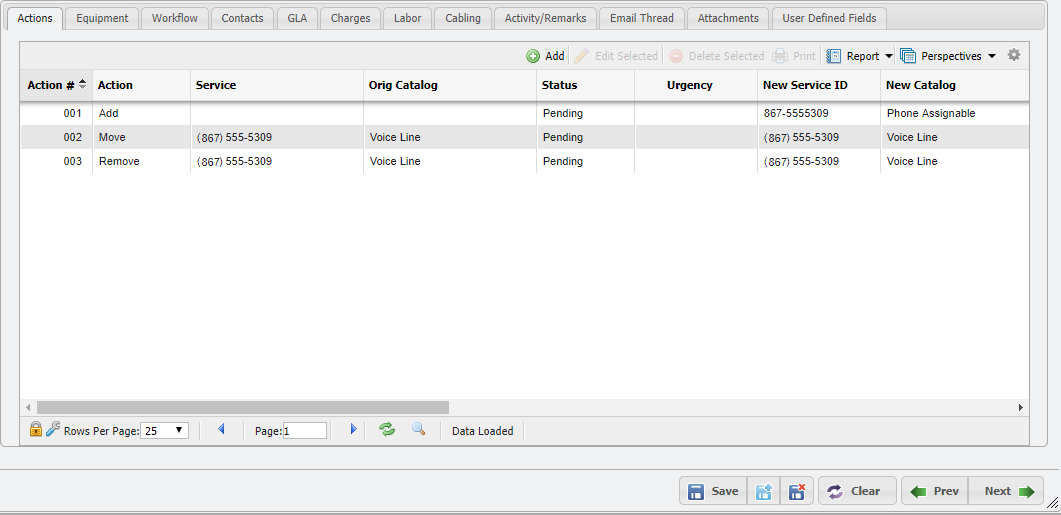Click the padlock icon in grid footer
1061x515 pixels.
(x=36, y=430)
